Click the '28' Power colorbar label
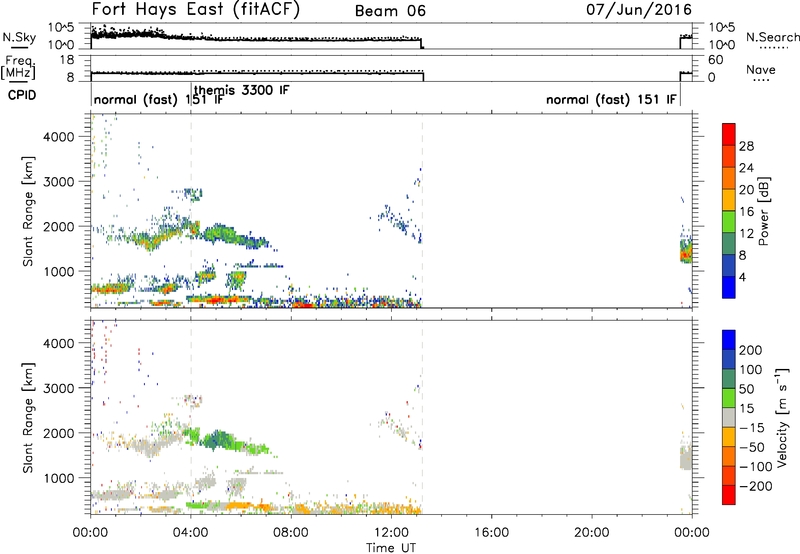800x554 pixels. point(746,147)
